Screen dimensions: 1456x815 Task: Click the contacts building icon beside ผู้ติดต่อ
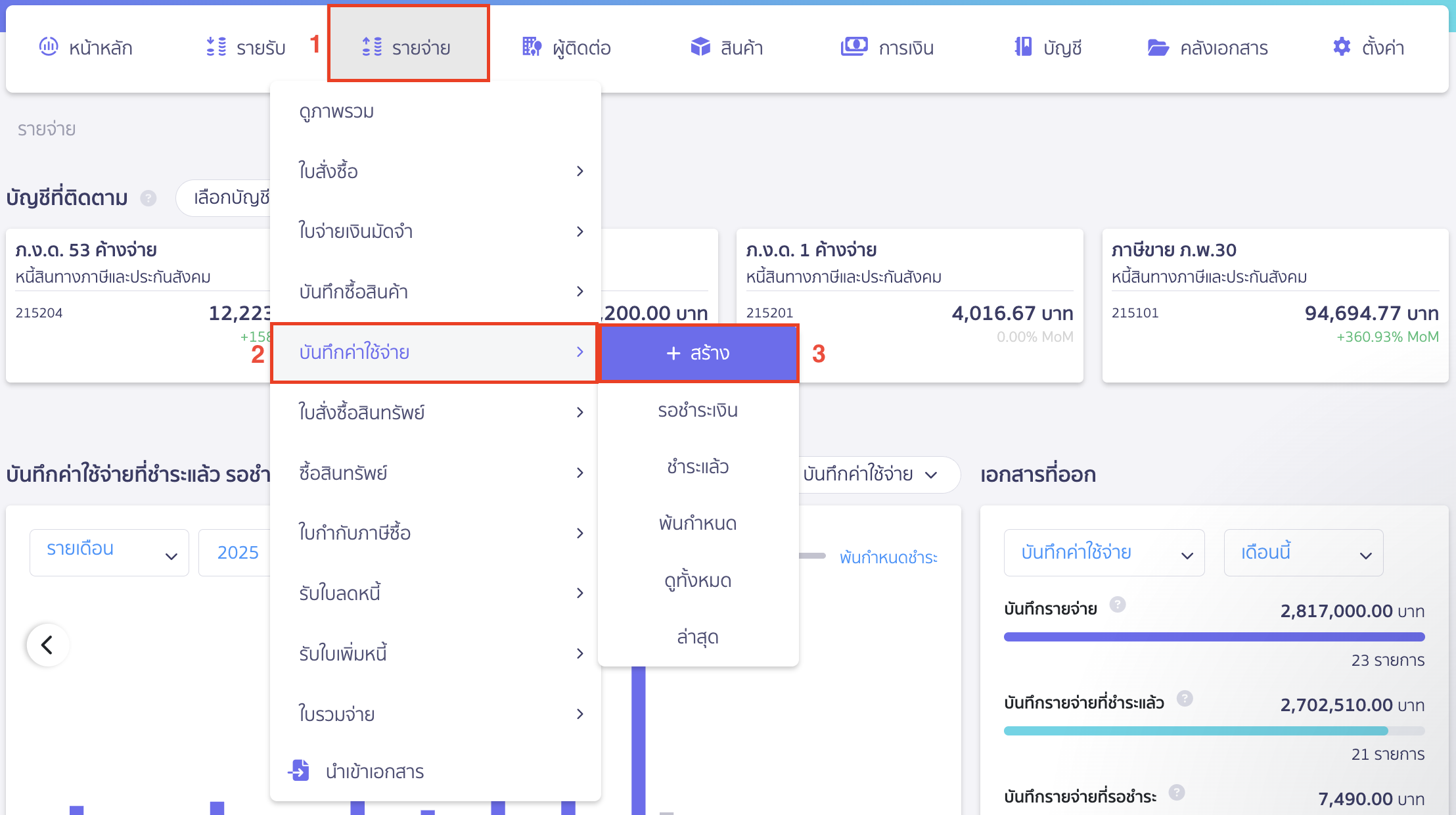coord(532,47)
